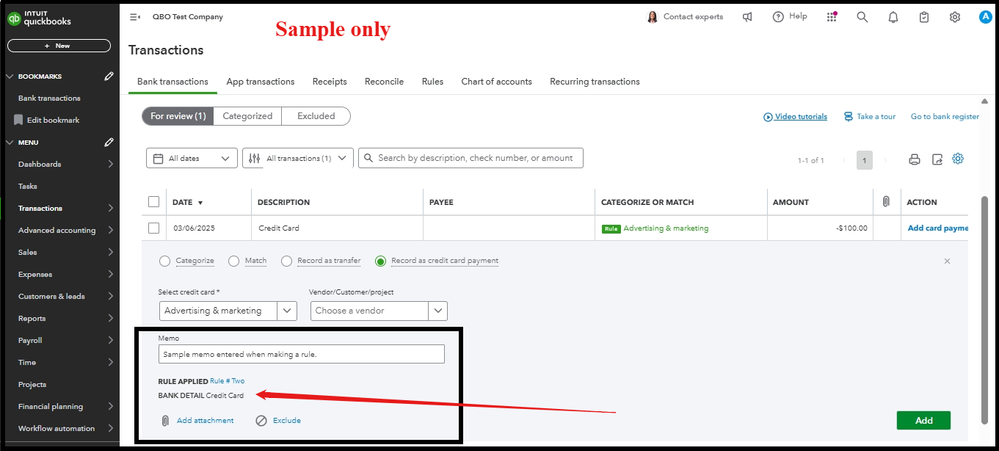
Task: Open the announcements megaphone icon
Action: click(747, 17)
